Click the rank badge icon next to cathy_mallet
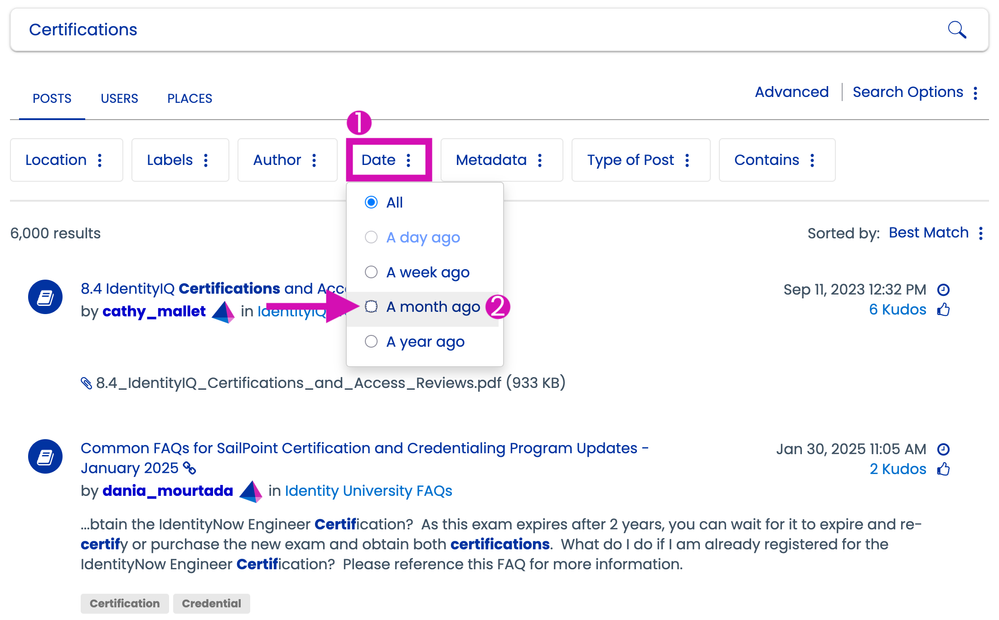999x620 pixels. tap(223, 312)
